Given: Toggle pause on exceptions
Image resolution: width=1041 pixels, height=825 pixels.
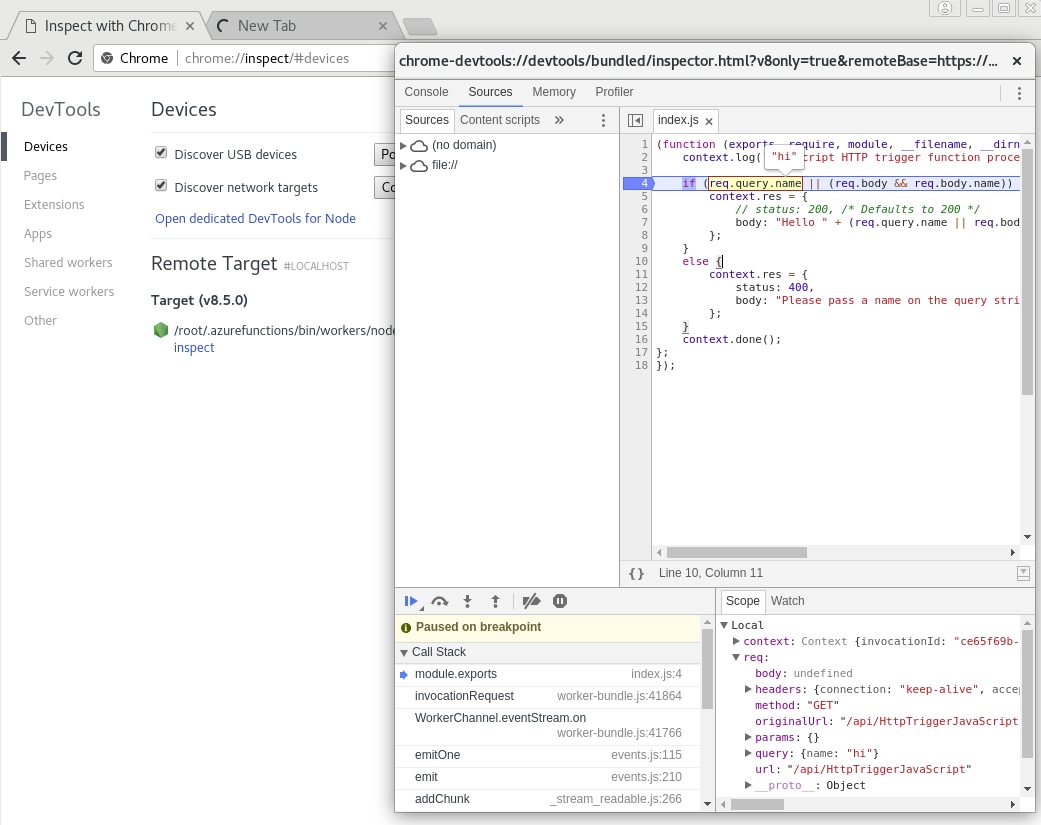Looking at the screenshot, I should click(560, 601).
